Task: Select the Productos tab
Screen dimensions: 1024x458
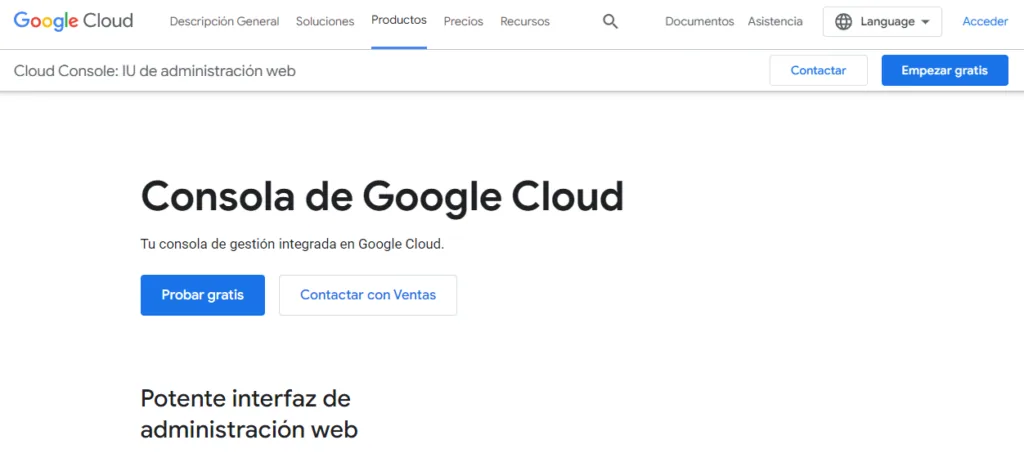Action: tap(399, 20)
